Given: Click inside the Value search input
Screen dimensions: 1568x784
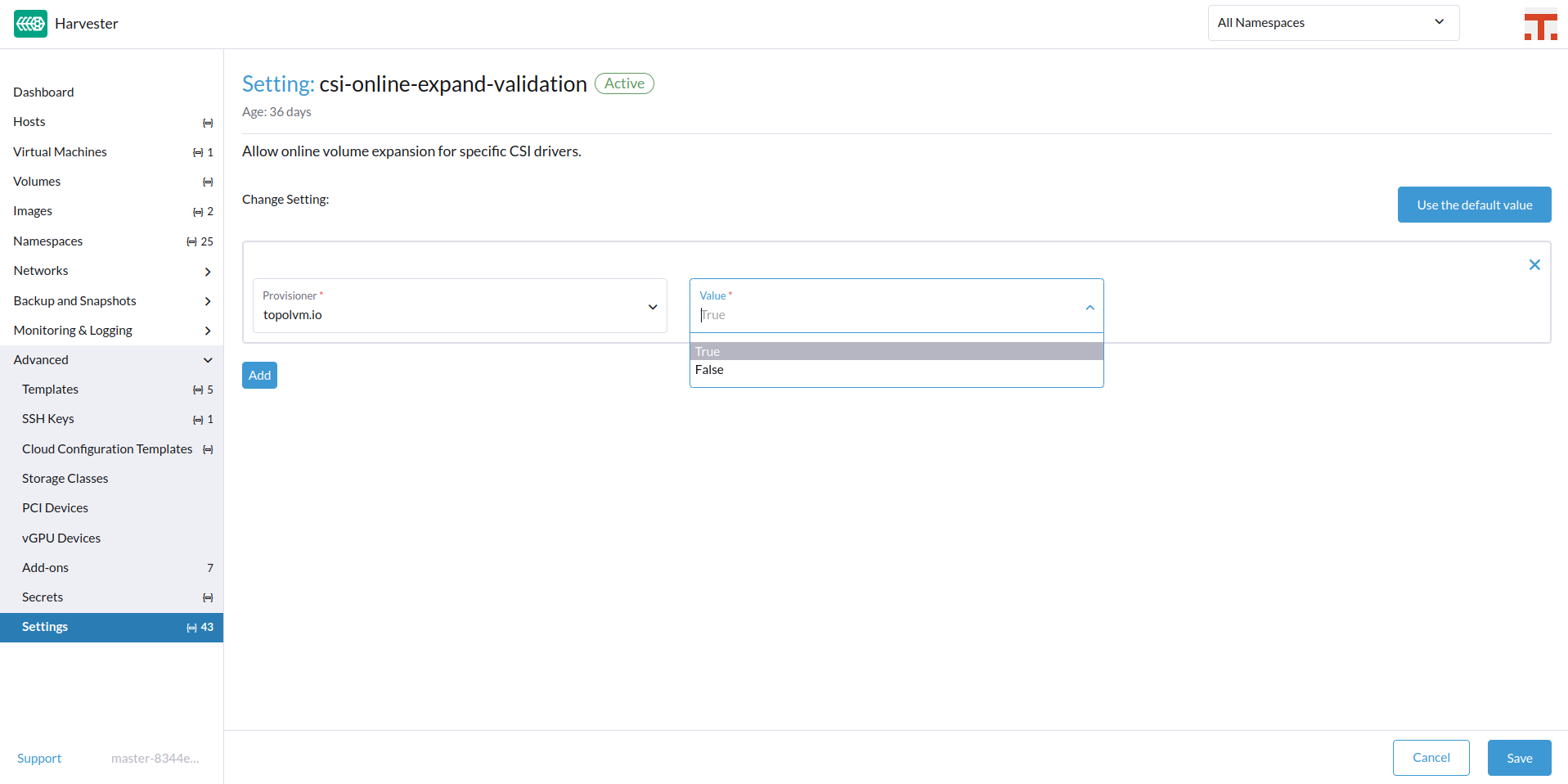Looking at the screenshot, I should [x=883, y=315].
